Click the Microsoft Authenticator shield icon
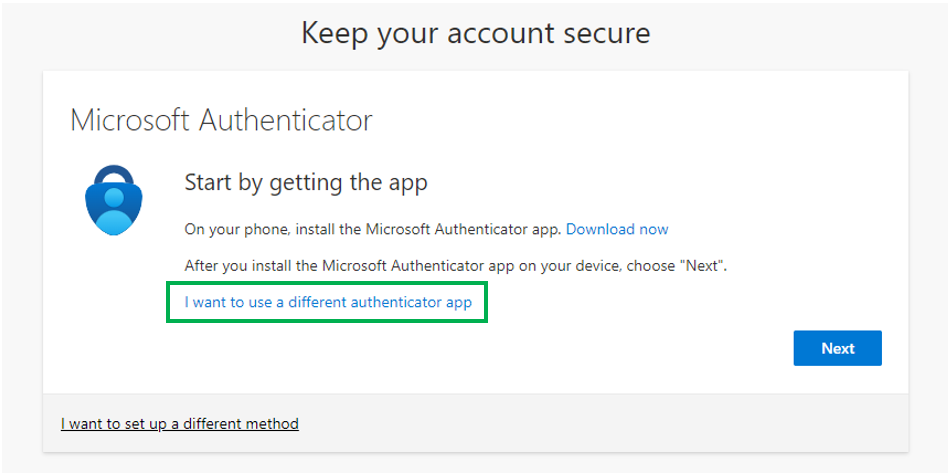The height and width of the screenshot is (475, 948). point(113,200)
